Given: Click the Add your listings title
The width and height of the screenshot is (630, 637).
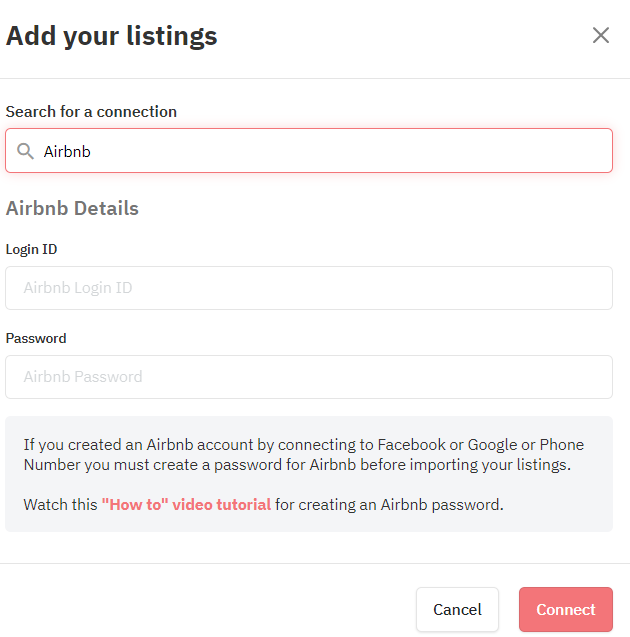Looking at the screenshot, I should point(112,36).
